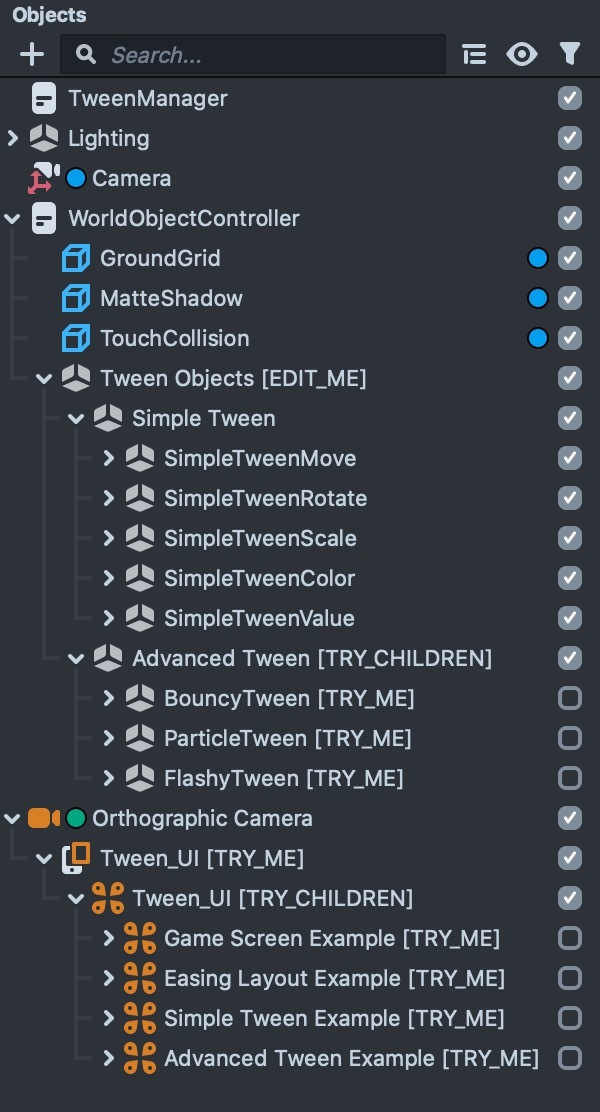Screen dimensions: 600x1112
Task: Disable the SimpleTweenMove checkbox
Action: click(x=570, y=458)
